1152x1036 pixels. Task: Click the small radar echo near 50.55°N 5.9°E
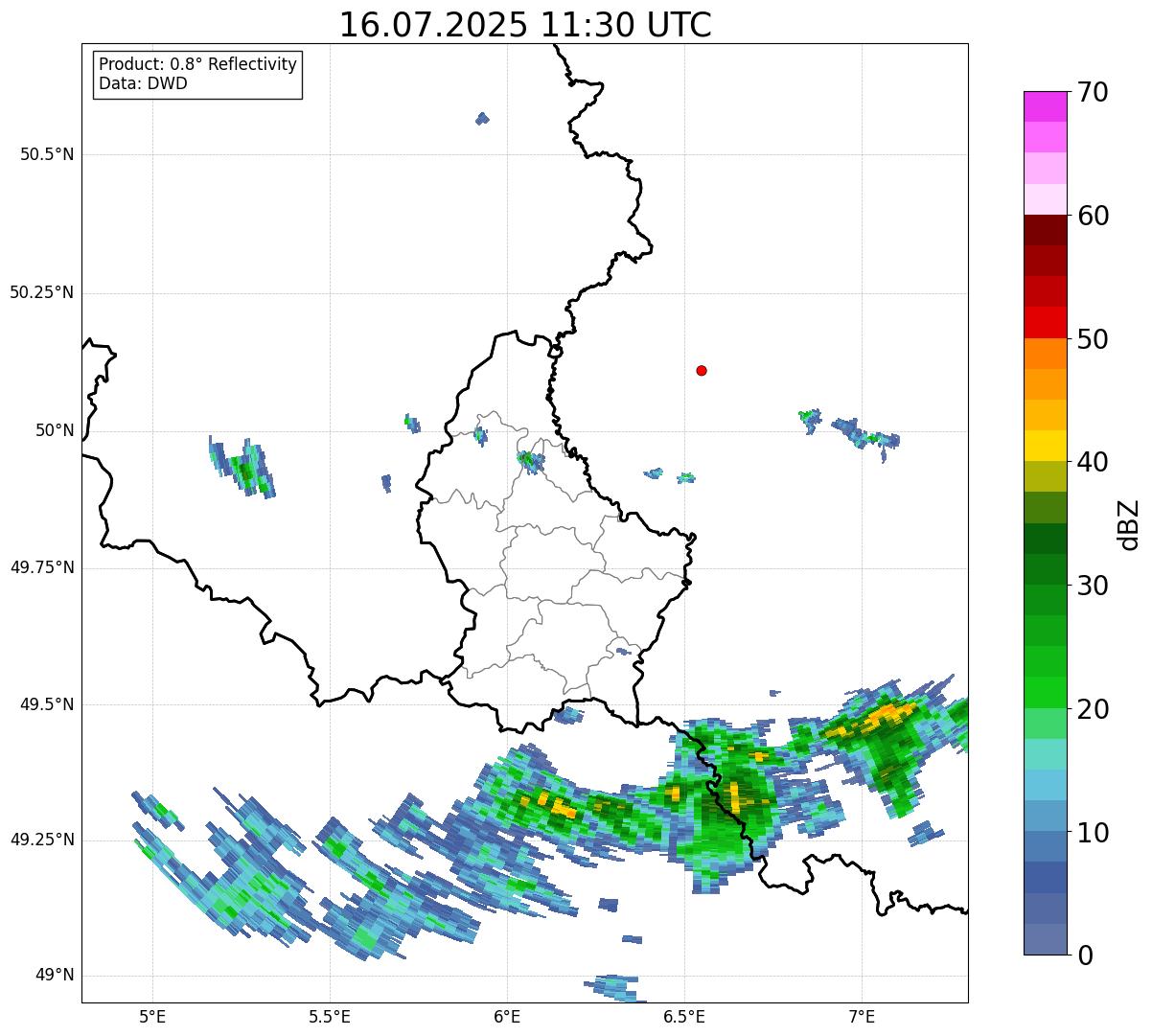[x=482, y=118]
